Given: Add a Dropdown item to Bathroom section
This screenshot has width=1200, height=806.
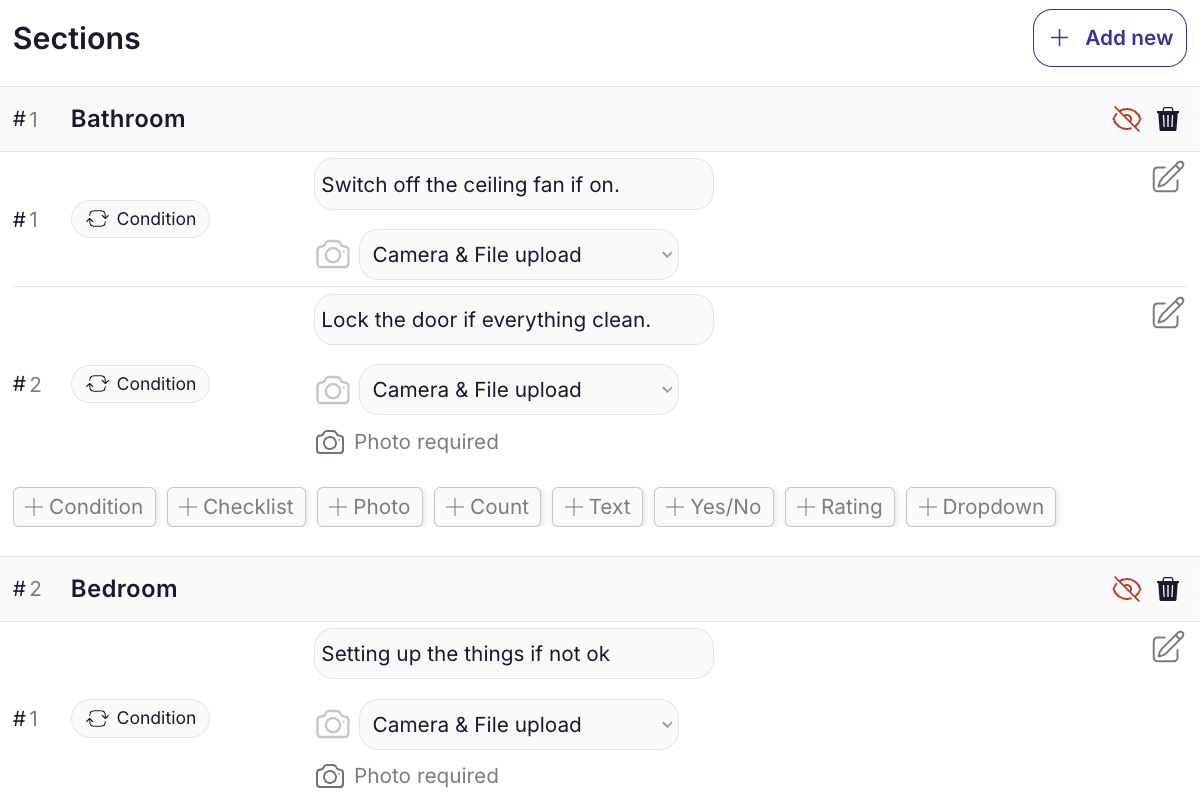Looking at the screenshot, I should (980, 507).
